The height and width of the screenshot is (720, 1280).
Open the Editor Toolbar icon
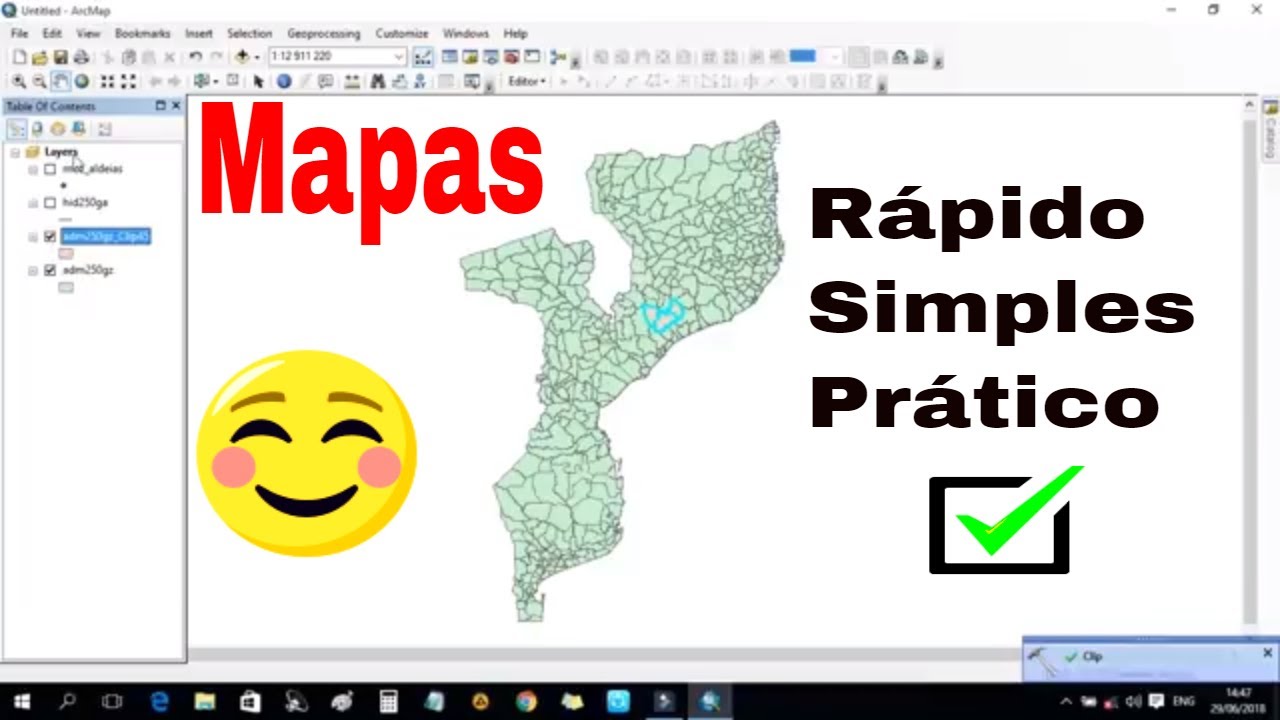tap(423, 57)
